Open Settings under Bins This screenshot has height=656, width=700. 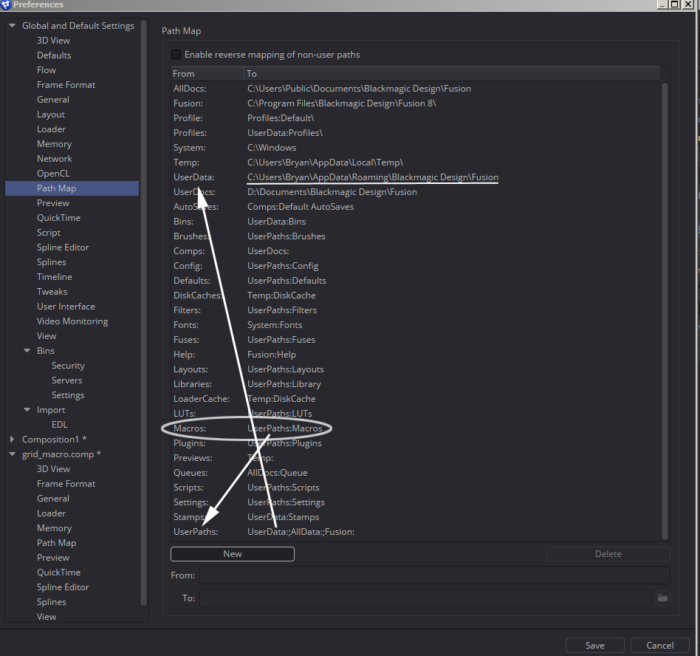(68, 395)
